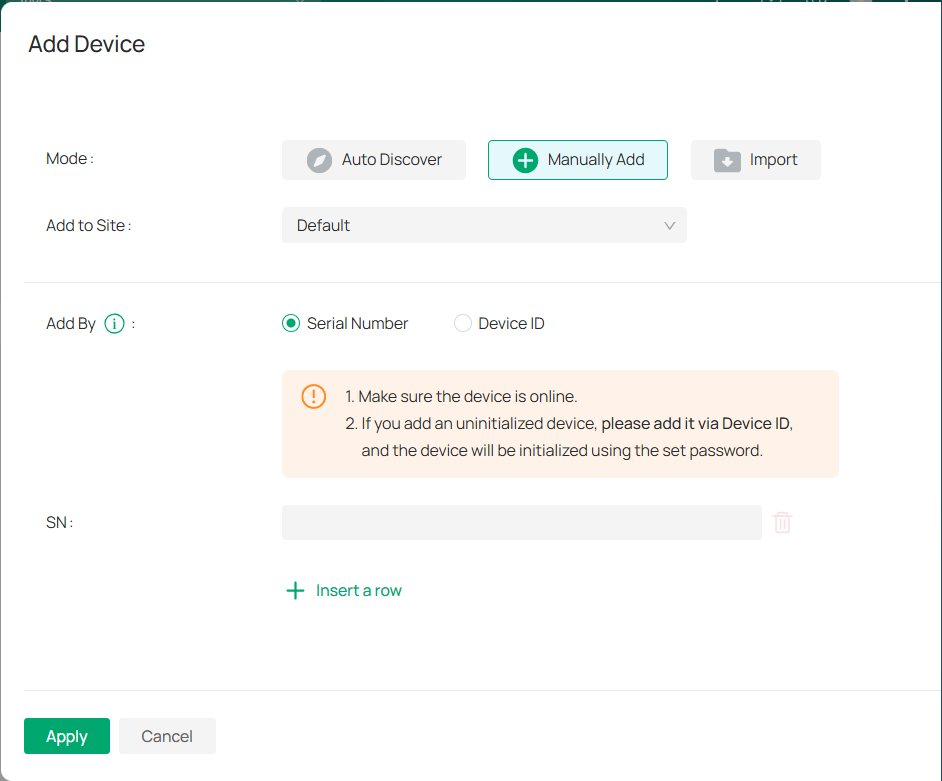Click the plus icon next to Insert a row
The width and height of the screenshot is (942, 781).
click(x=295, y=590)
